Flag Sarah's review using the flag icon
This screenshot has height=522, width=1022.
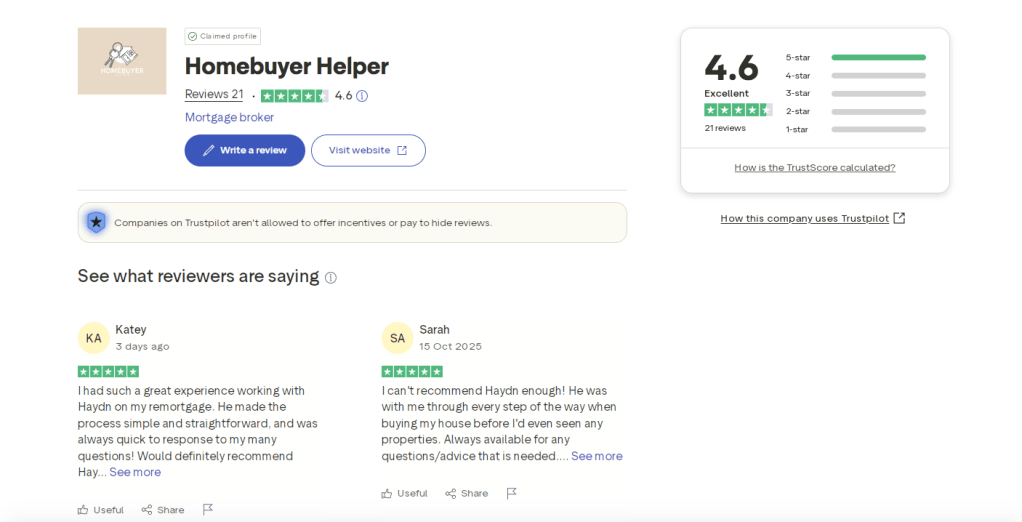(512, 493)
